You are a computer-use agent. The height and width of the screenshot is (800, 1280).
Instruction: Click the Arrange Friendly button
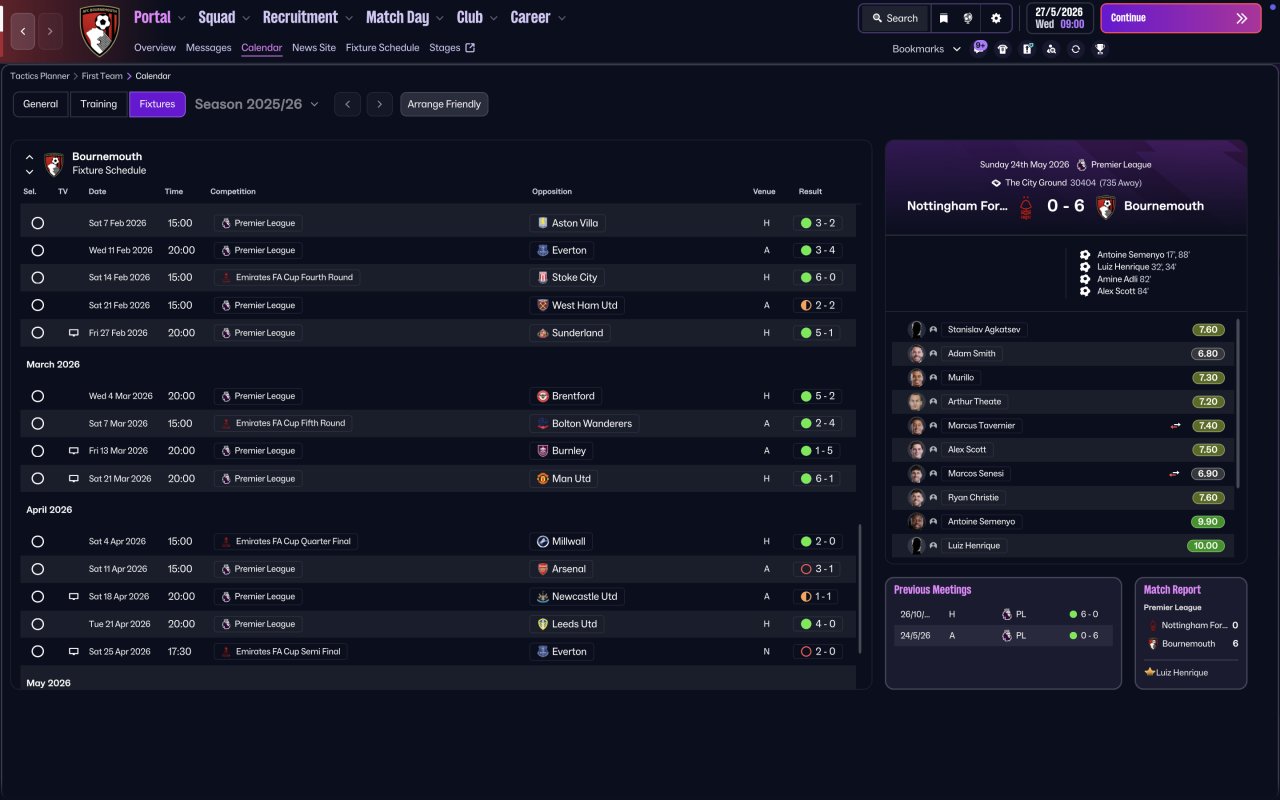tap(444, 104)
